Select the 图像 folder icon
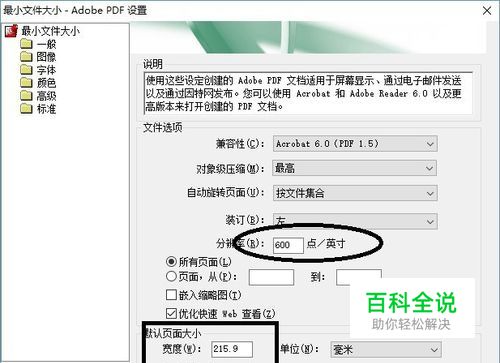Viewport: 500px width, 363px height. point(26,57)
